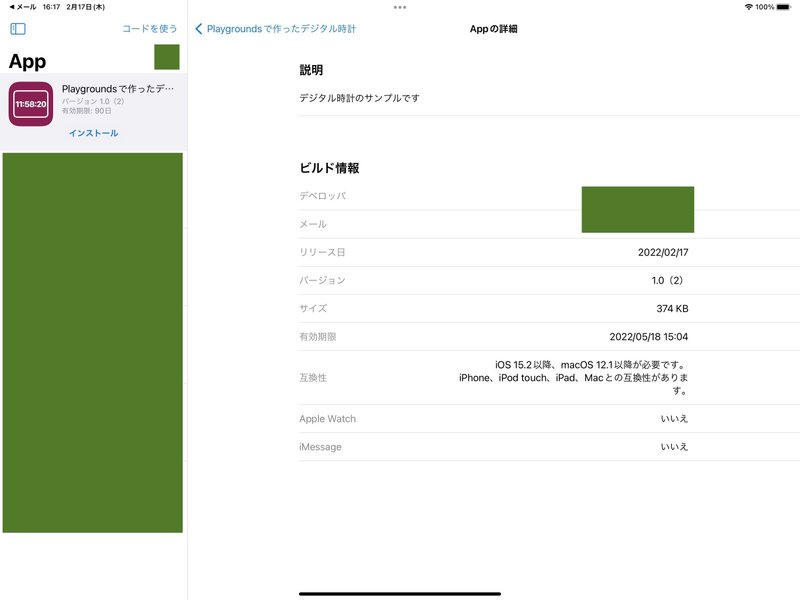Tap the iMessage row label

[x=320, y=447]
